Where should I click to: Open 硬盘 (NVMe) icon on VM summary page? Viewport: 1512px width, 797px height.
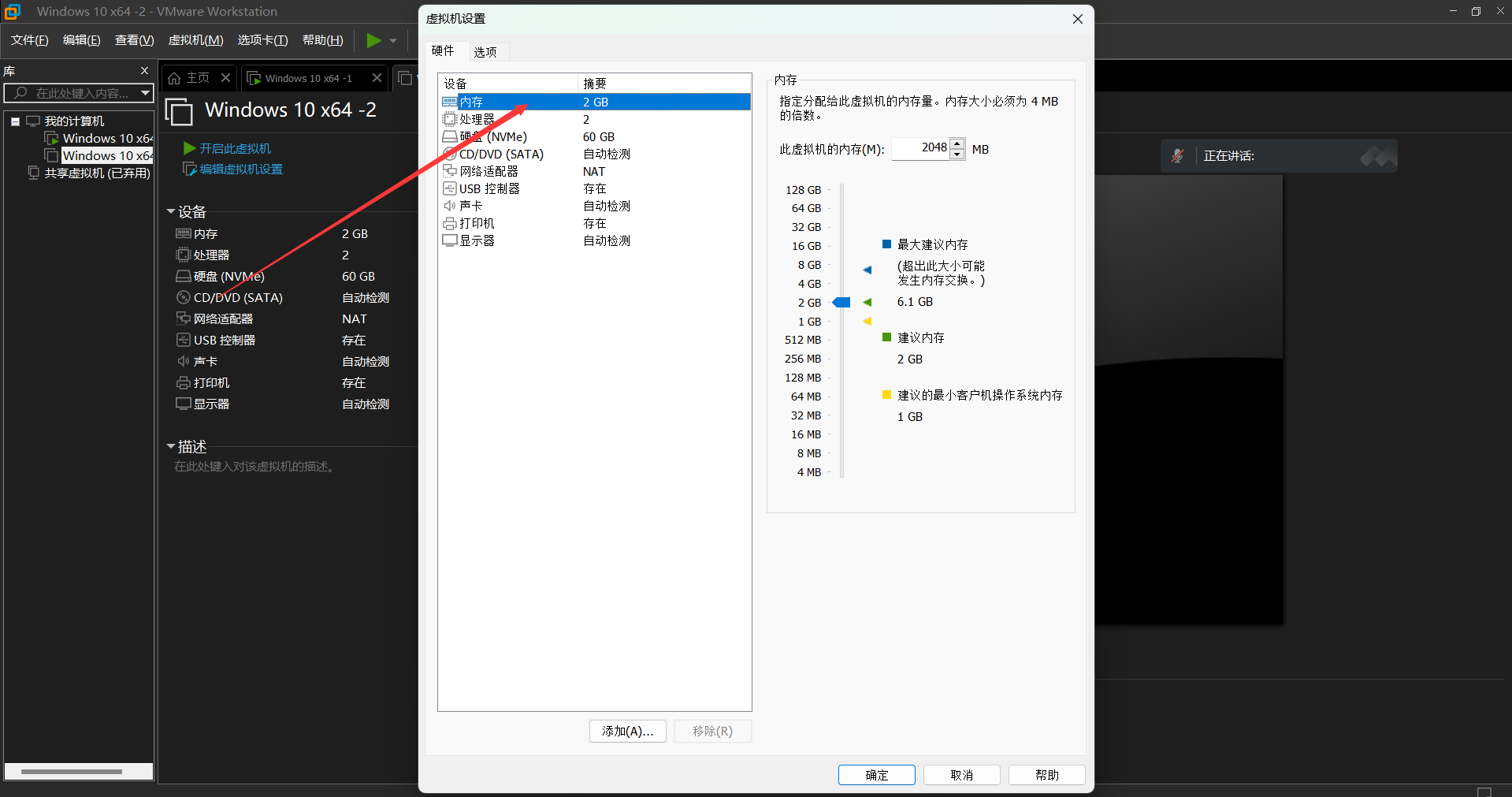pos(183,276)
